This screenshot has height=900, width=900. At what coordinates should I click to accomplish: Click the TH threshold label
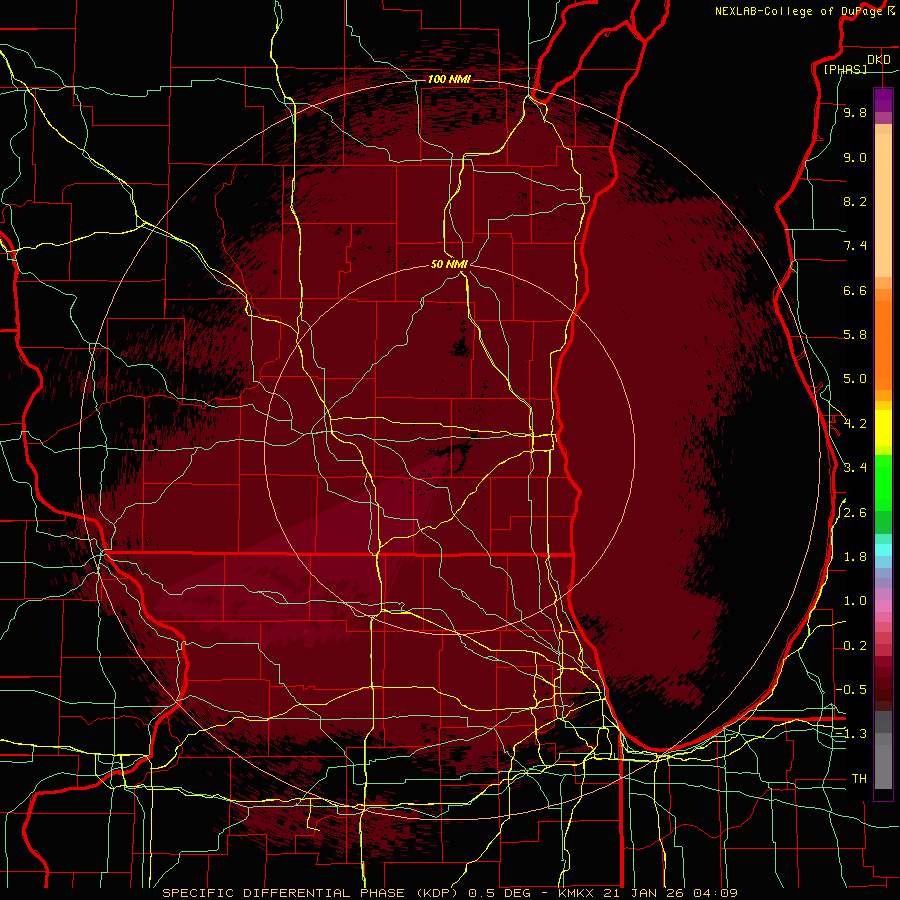[x=859, y=779]
